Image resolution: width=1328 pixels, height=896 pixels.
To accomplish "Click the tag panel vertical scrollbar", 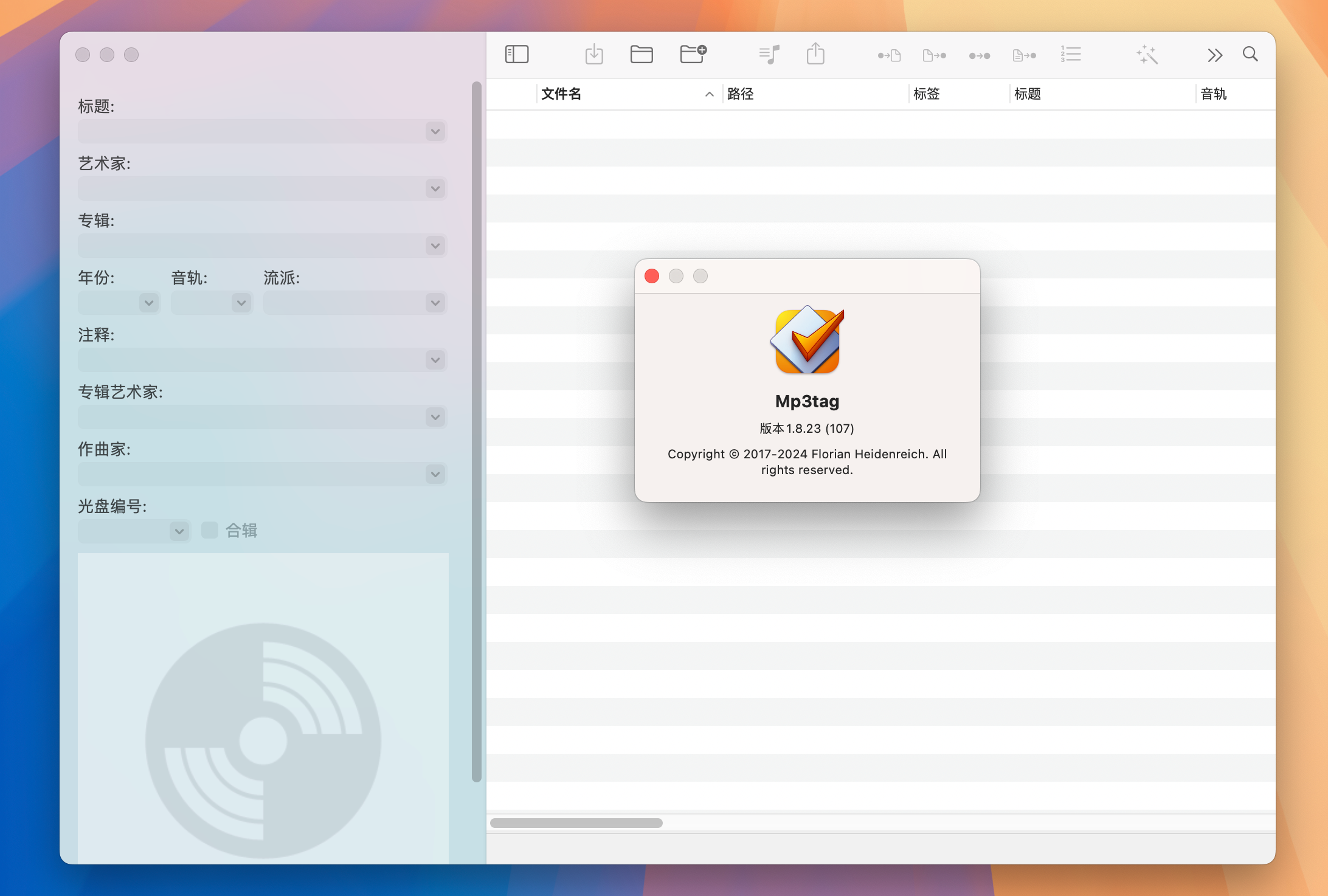I will point(477,432).
